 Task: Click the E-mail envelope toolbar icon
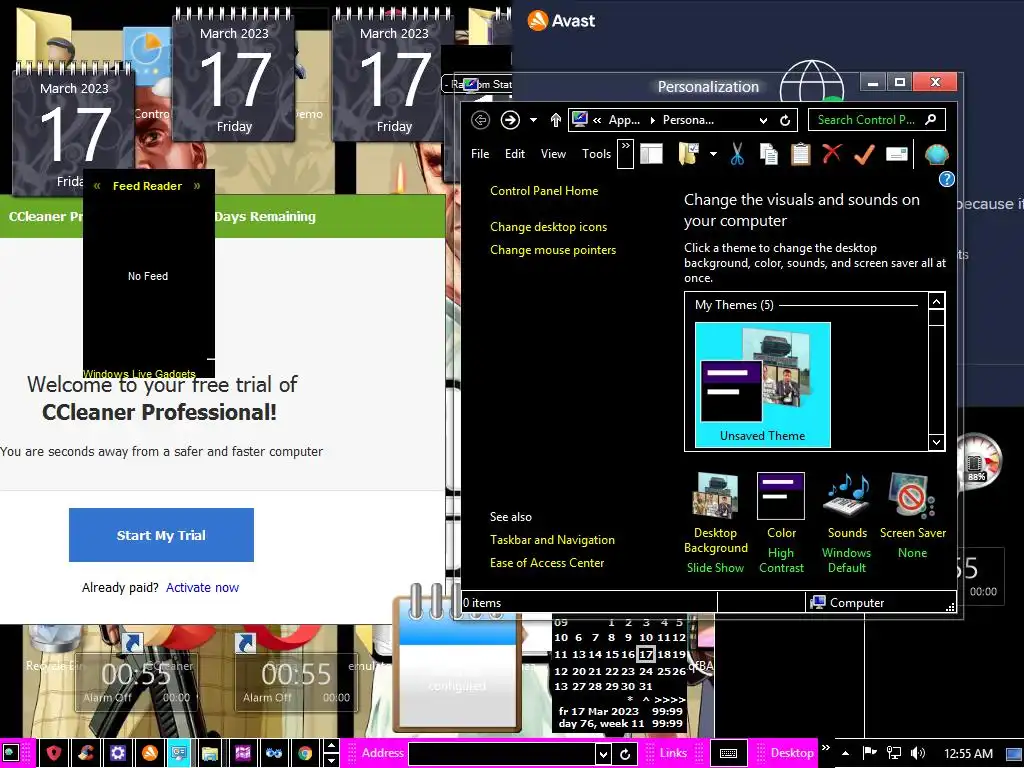coord(897,154)
